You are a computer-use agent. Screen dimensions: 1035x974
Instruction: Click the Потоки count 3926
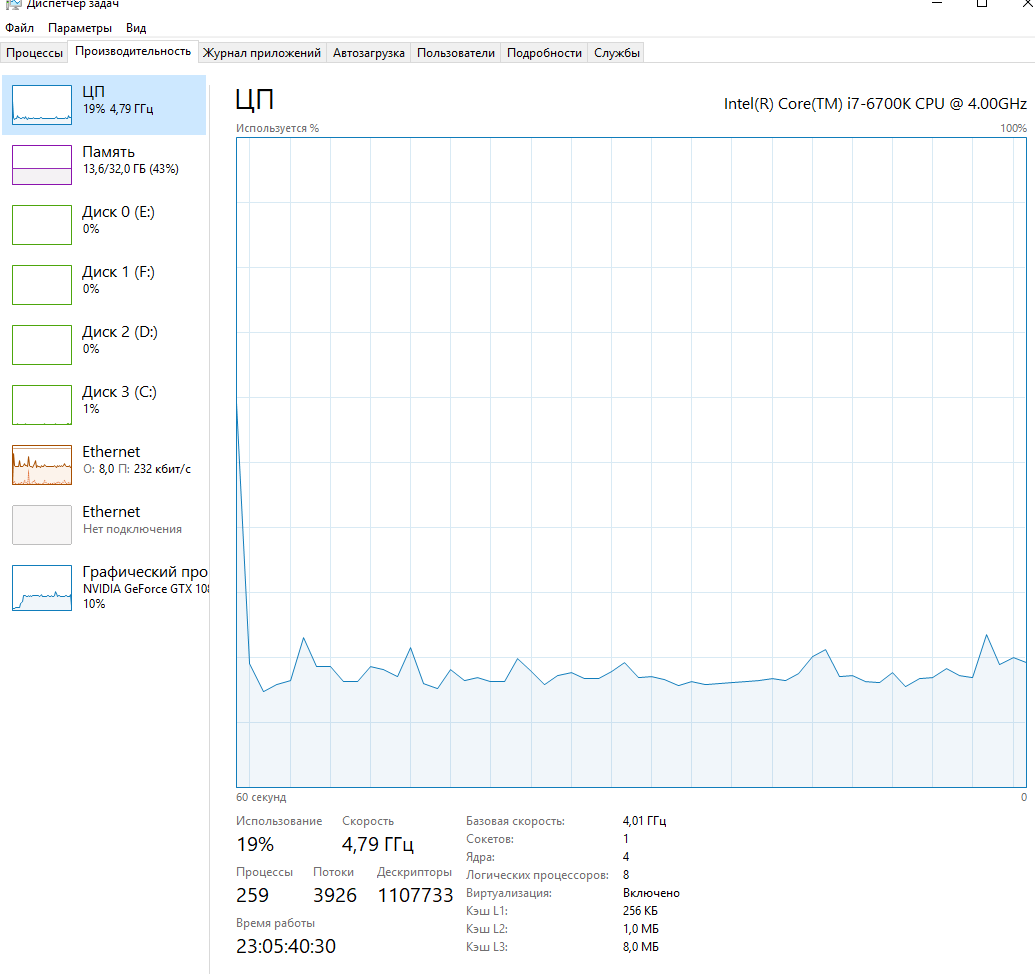pos(335,895)
